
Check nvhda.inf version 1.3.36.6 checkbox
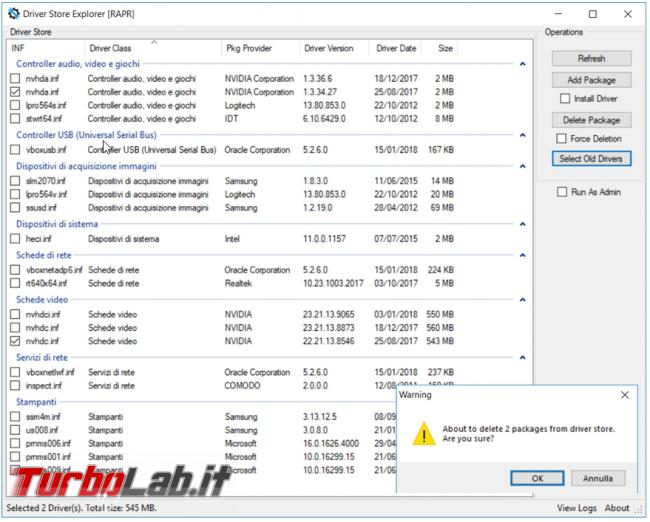15,78
